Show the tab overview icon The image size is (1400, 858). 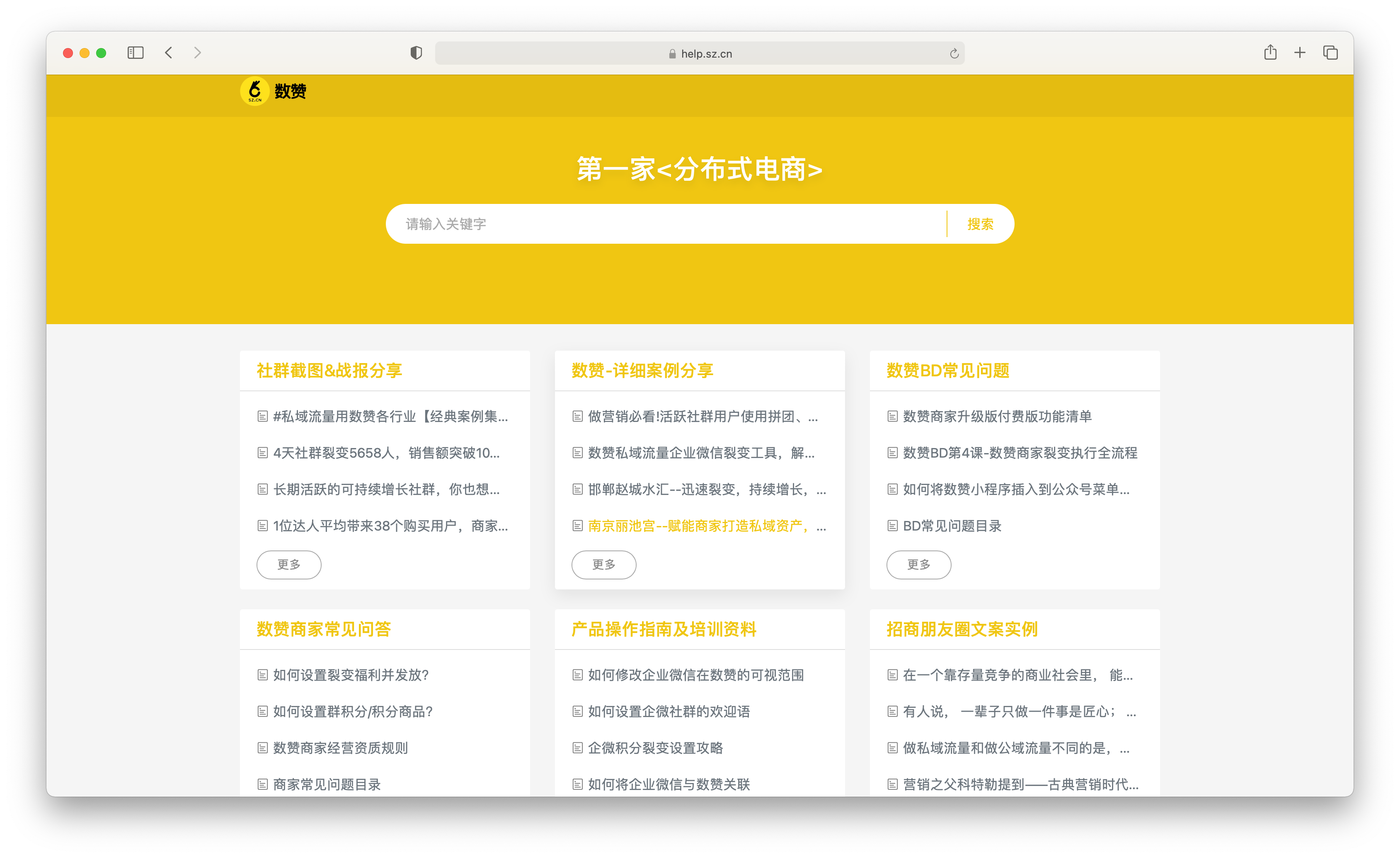tap(1330, 53)
